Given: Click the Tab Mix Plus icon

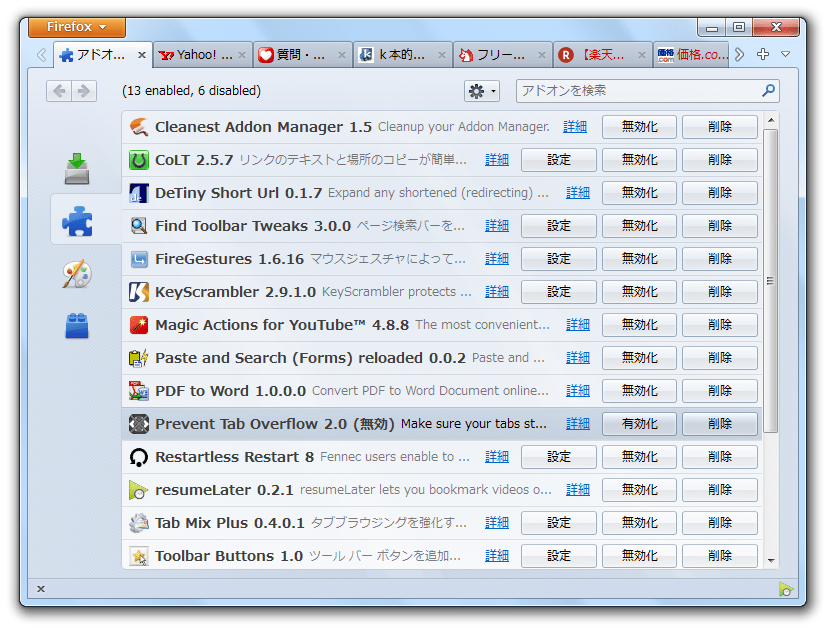Looking at the screenshot, I should coord(139,523).
